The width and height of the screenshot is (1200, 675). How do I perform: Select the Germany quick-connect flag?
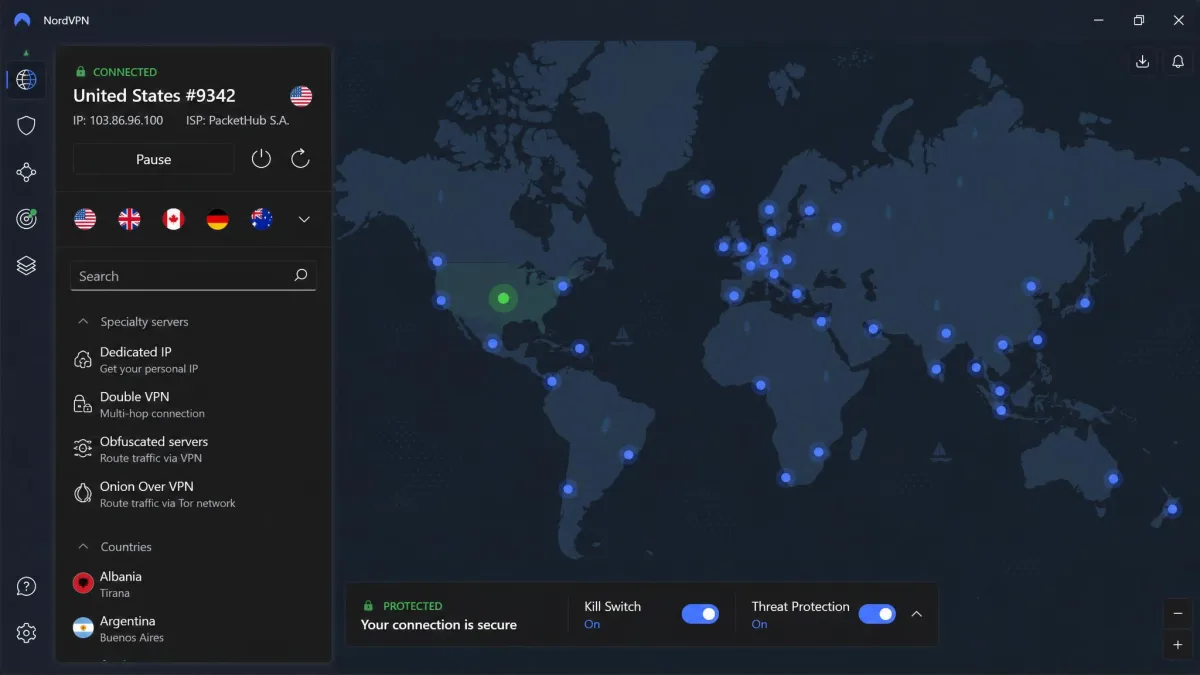click(x=217, y=219)
